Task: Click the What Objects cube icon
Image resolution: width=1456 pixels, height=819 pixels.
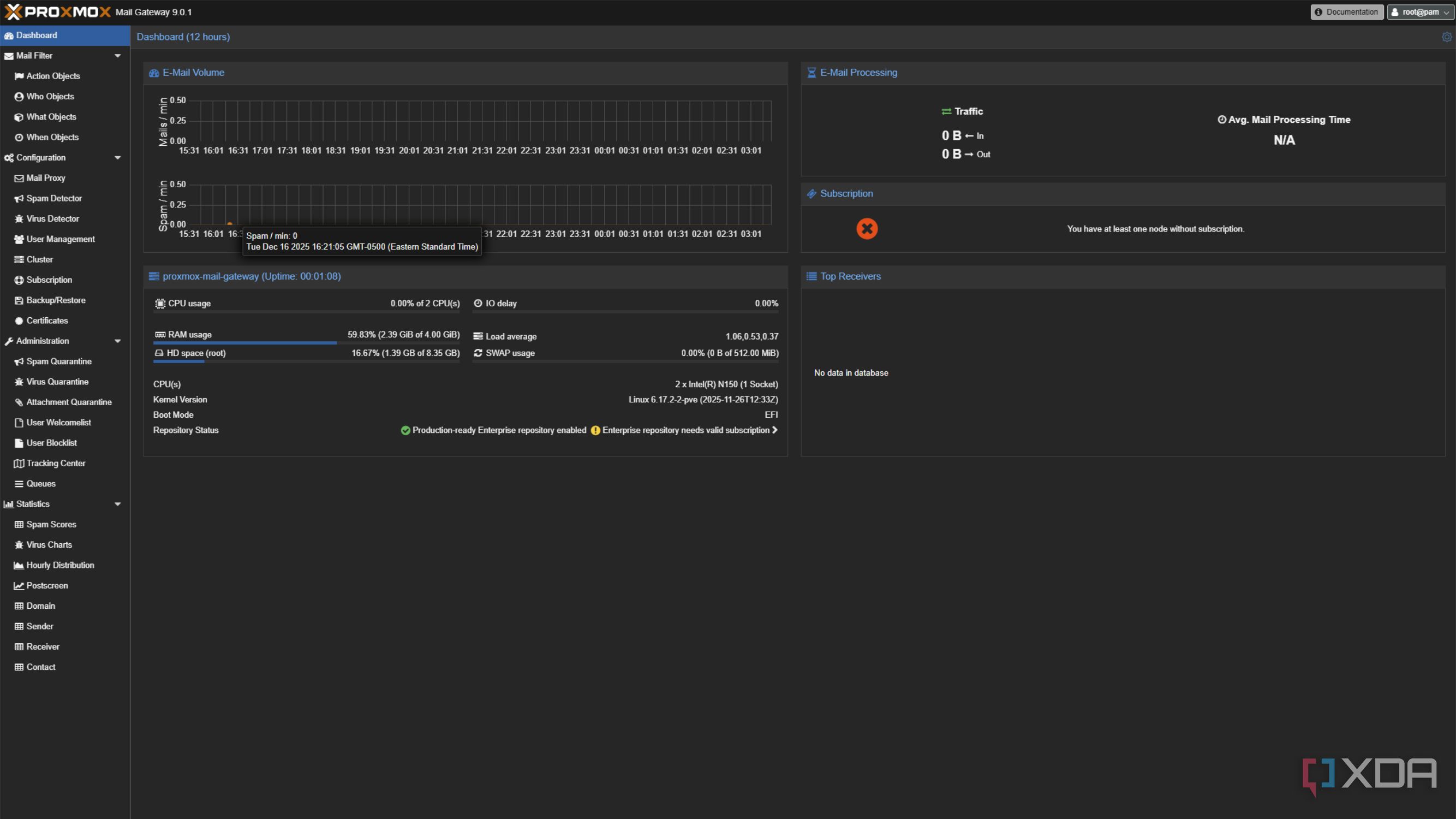Action: [x=19, y=116]
